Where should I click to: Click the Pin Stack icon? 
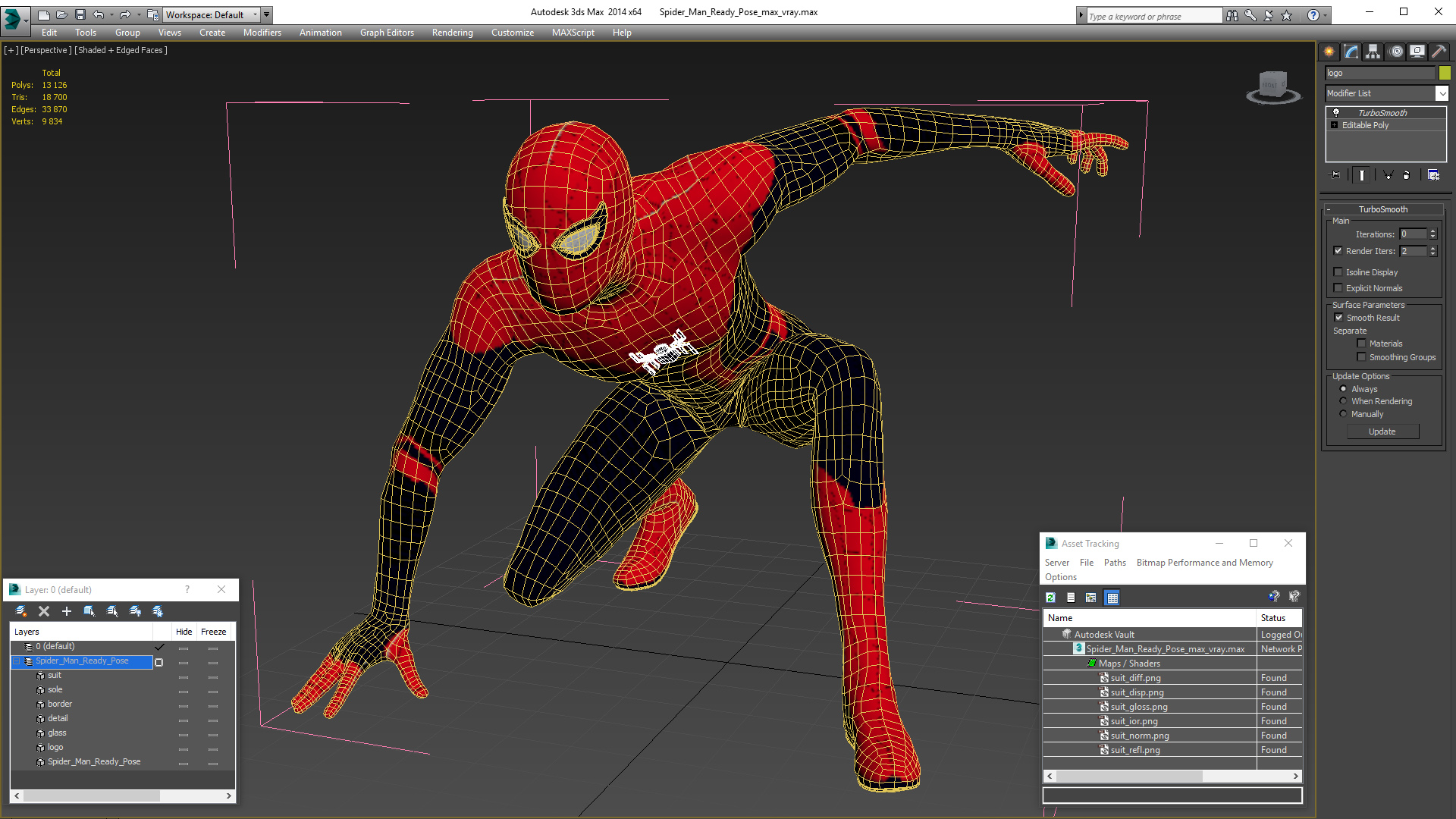pyautogui.click(x=1335, y=174)
